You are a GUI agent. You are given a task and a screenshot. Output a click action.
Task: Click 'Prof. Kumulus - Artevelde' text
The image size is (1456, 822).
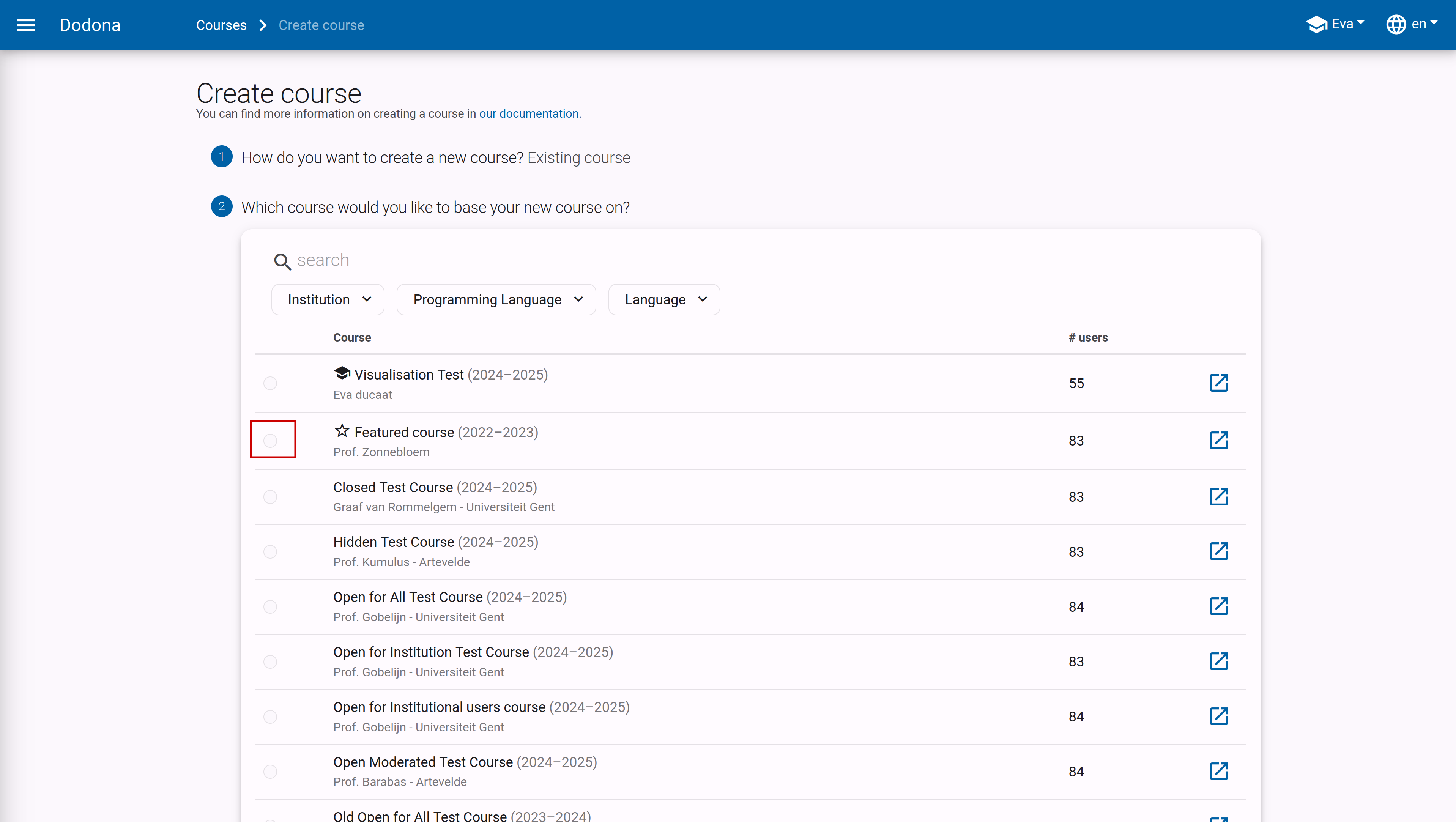click(x=401, y=562)
